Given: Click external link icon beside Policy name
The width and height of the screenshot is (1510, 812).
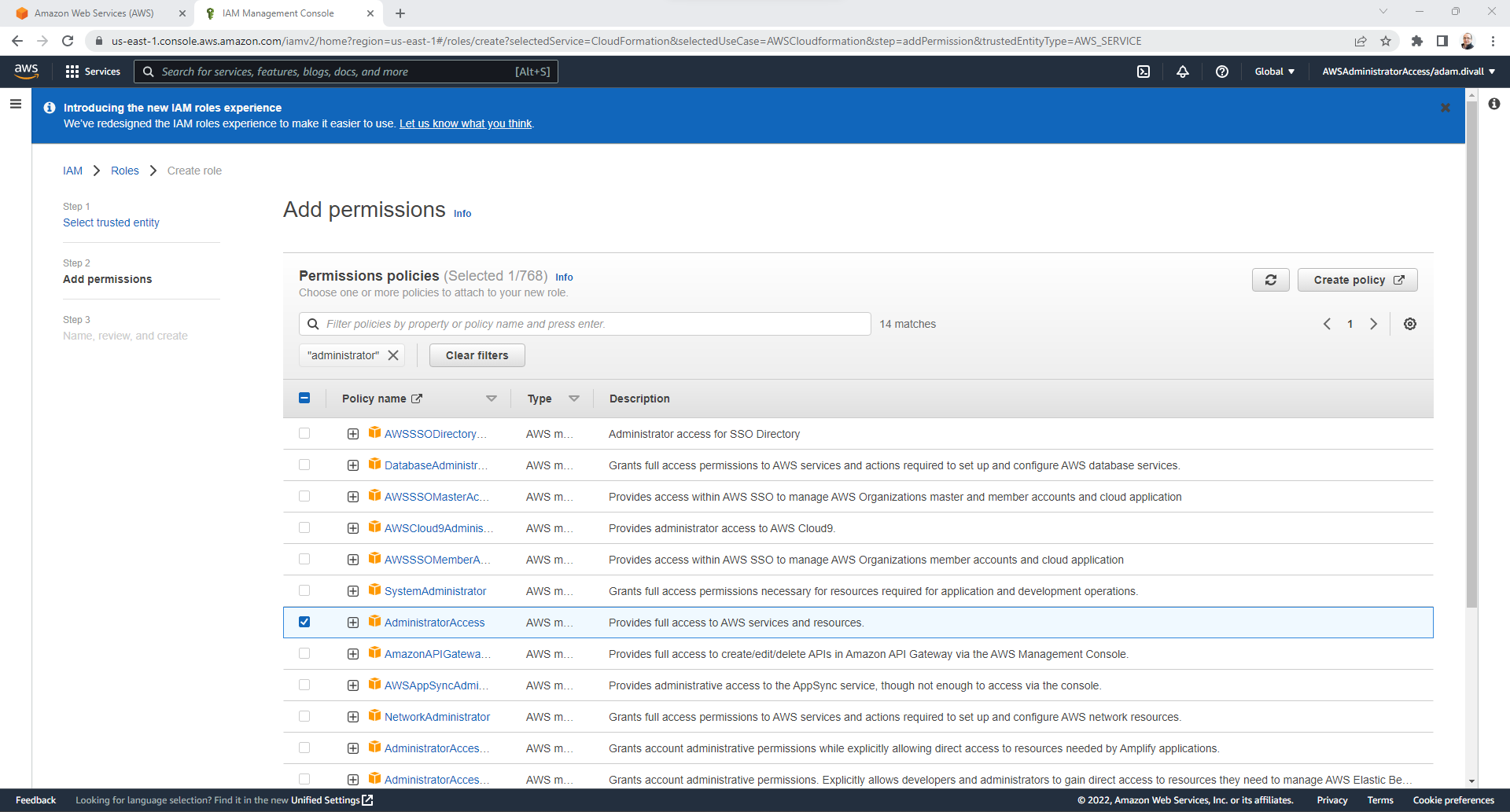Looking at the screenshot, I should (417, 399).
